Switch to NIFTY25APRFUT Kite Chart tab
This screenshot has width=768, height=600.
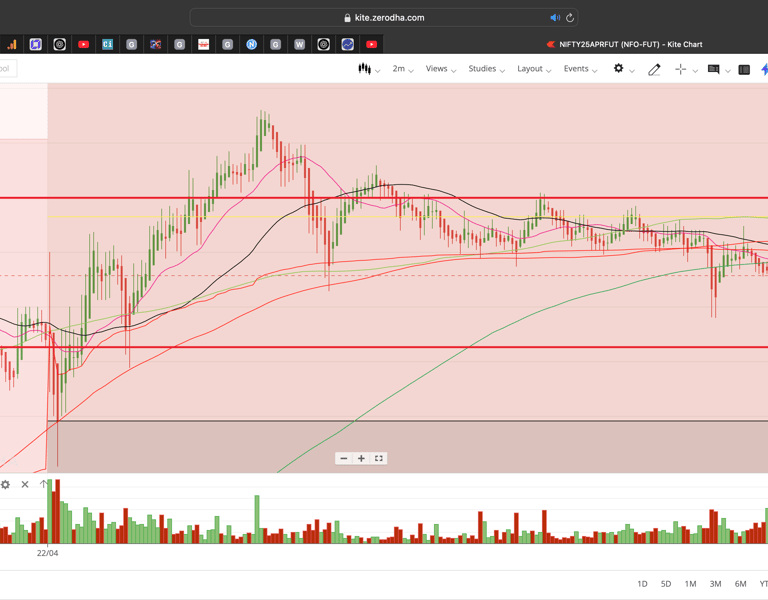pos(624,45)
